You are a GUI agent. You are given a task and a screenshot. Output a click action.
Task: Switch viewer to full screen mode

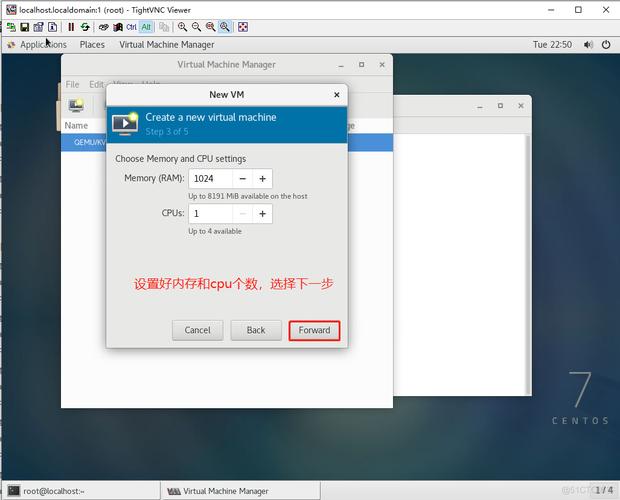tap(243, 27)
